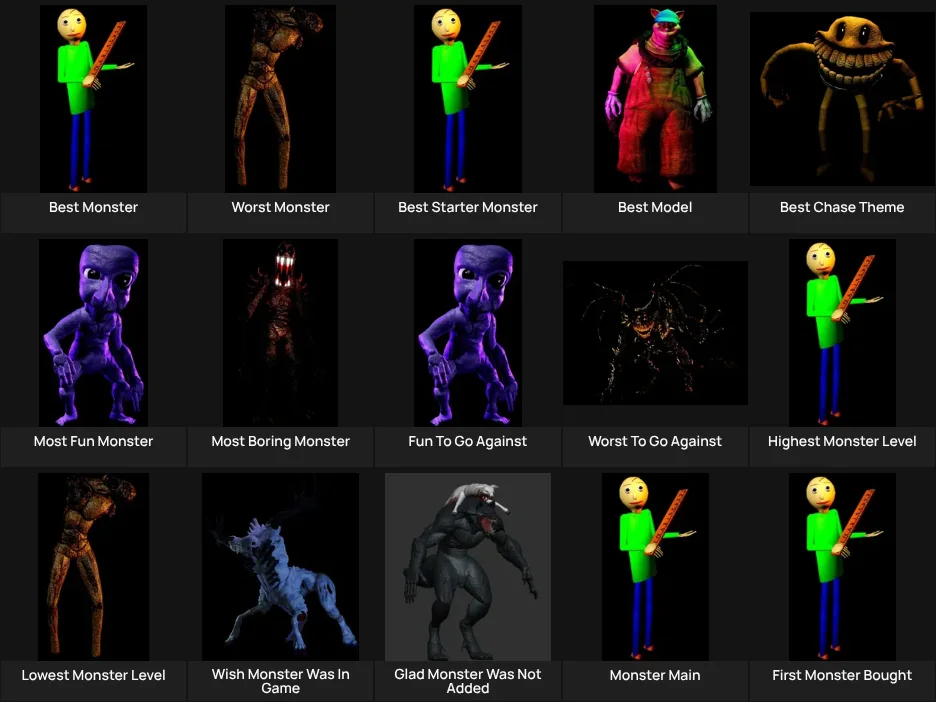Select the 'Fun To Go Against' caption
Viewport: 936px width, 702px height.
click(x=468, y=441)
